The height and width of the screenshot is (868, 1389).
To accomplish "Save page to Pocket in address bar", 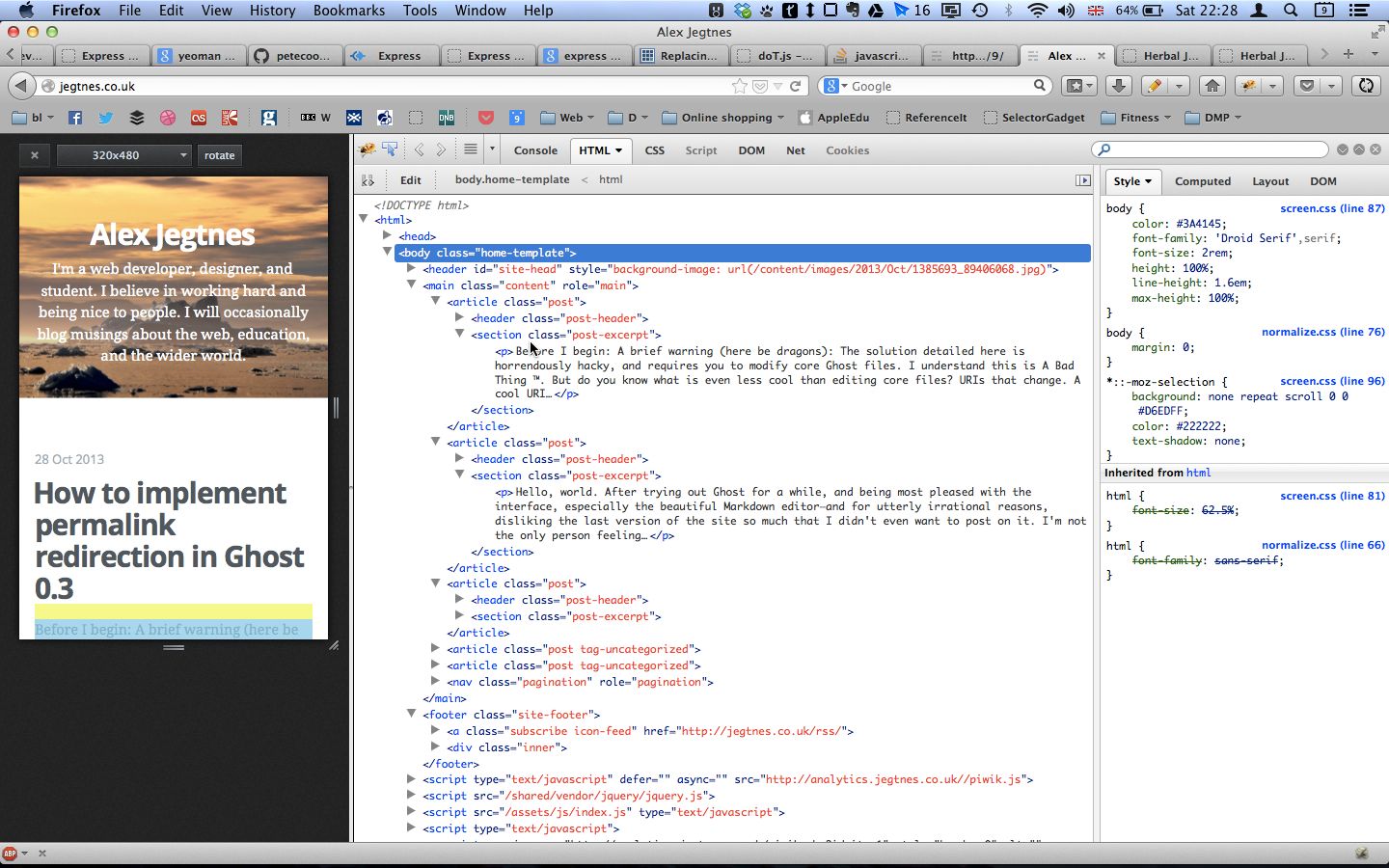I will pos(760,86).
